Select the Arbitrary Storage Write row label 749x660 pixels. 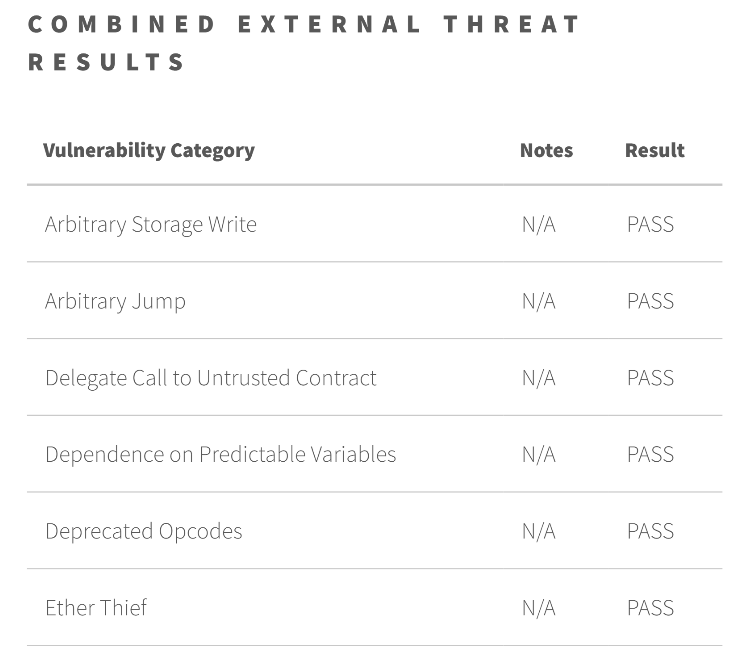tap(151, 225)
